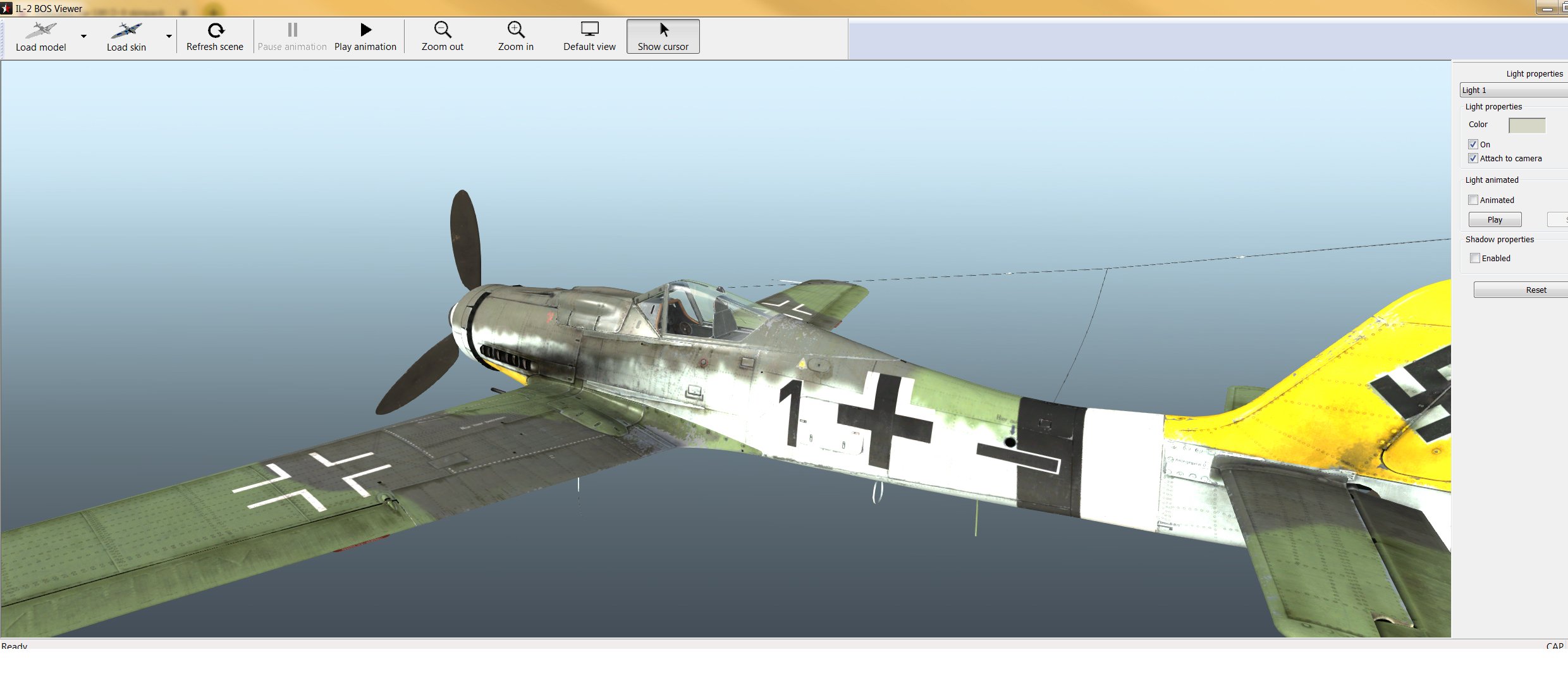Toggle the Show cursor tool

point(663,37)
